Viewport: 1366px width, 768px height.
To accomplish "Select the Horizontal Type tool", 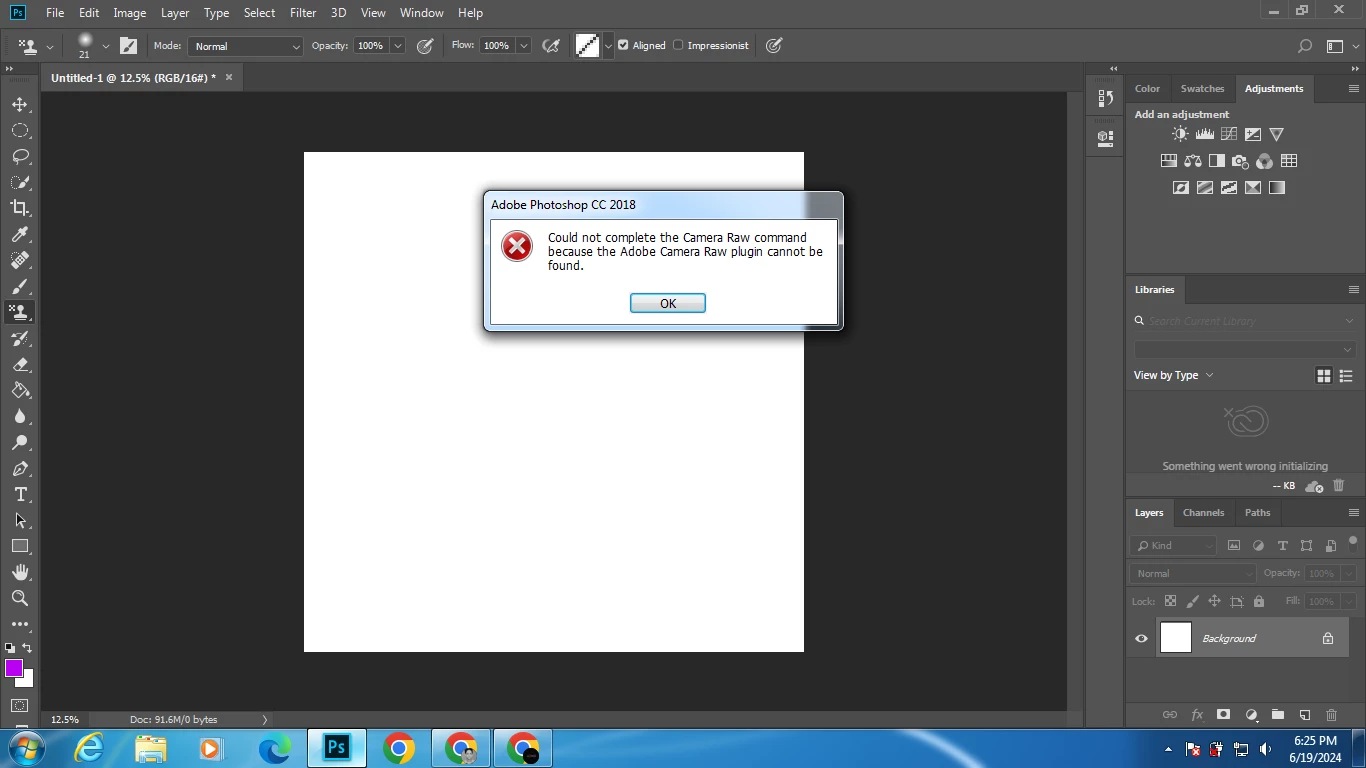I will pyautogui.click(x=20, y=495).
